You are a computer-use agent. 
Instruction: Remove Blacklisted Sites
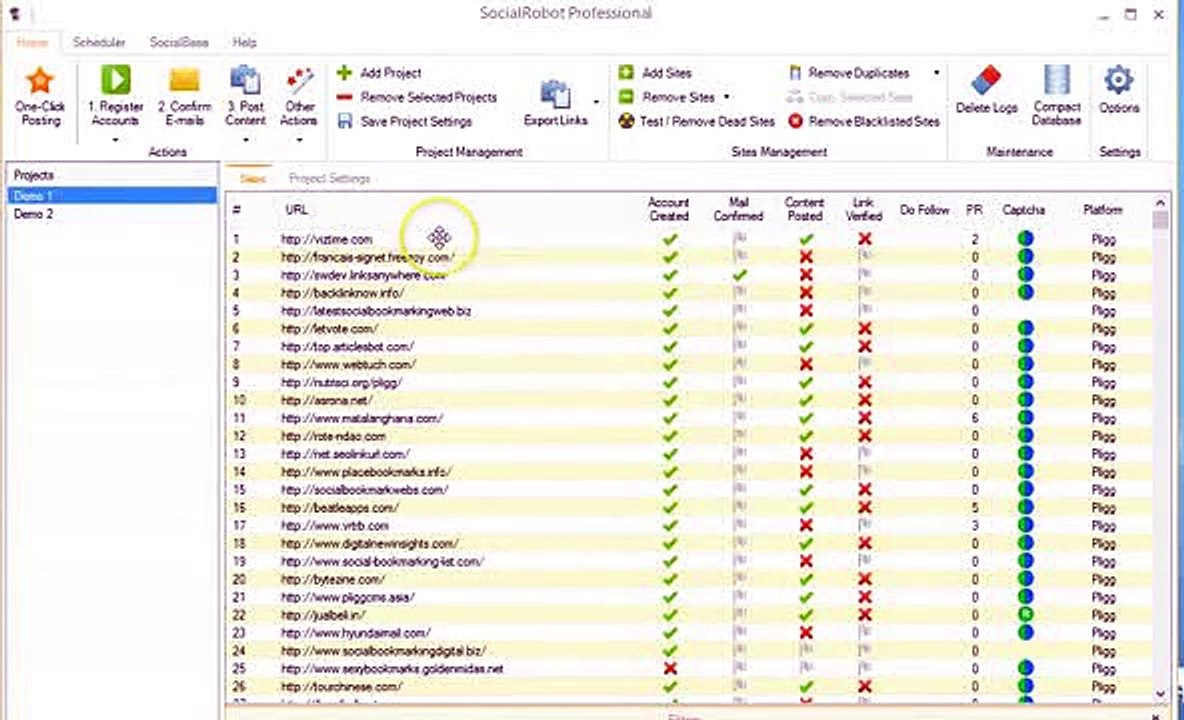pos(864,121)
